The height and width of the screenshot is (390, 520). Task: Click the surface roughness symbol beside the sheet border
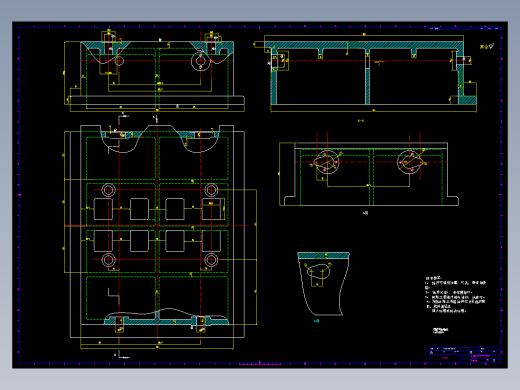click(487, 47)
